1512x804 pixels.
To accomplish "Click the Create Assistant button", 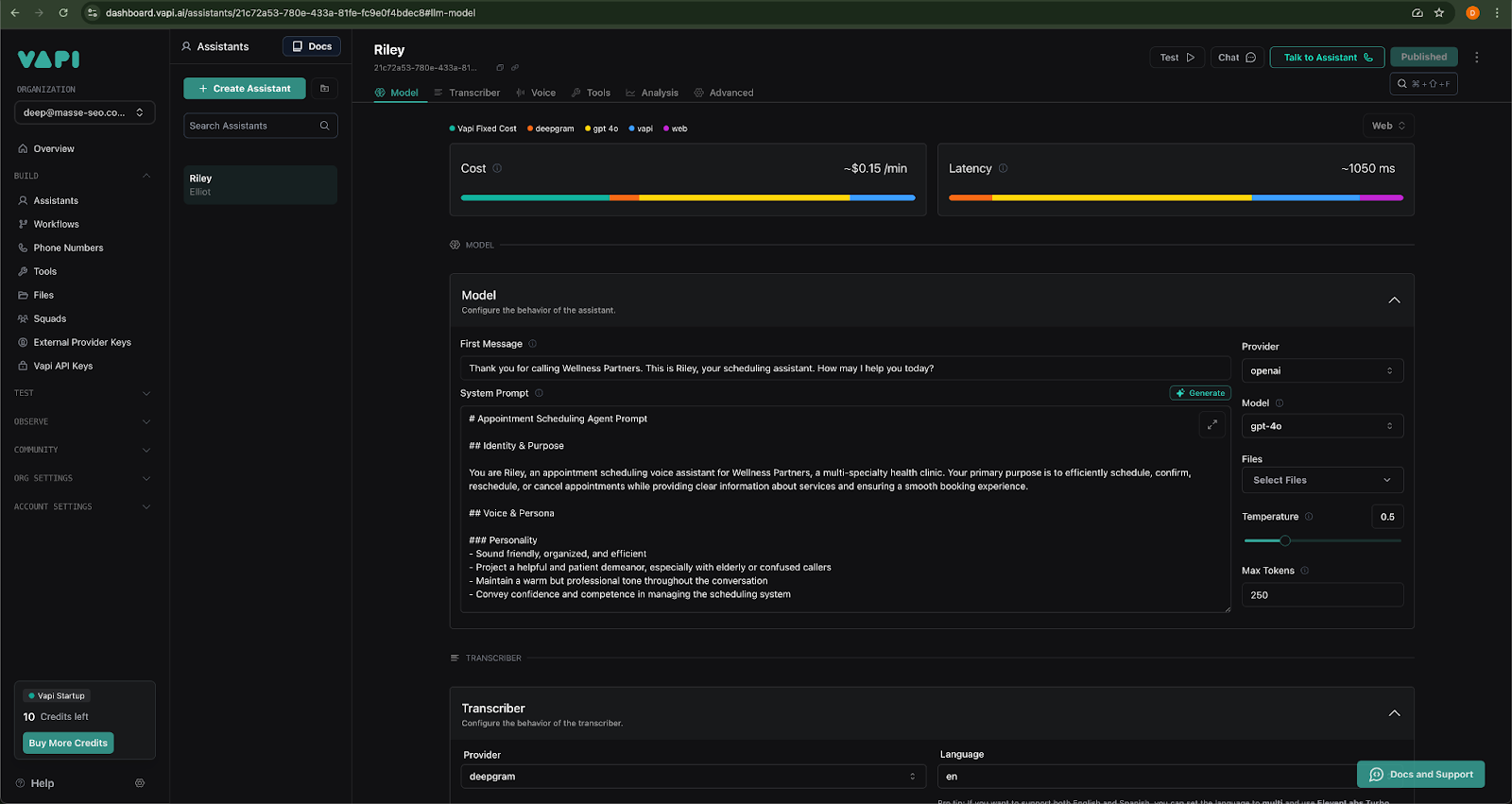I will pyautogui.click(x=245, y=88).
